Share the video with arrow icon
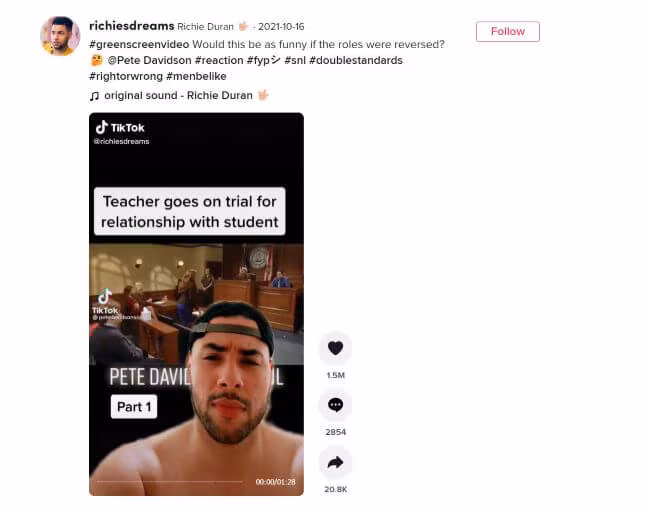 pos(335,462)
